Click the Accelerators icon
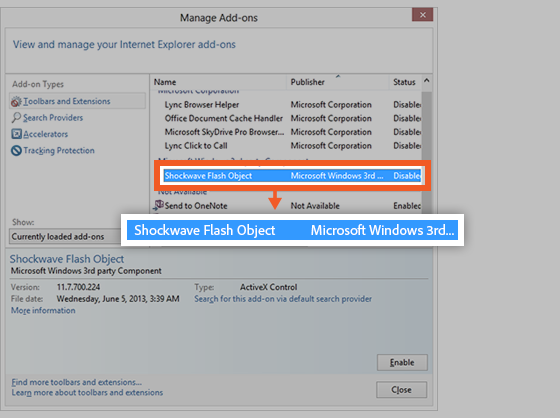Screen dimensions: 560x418 coord(16,134)
